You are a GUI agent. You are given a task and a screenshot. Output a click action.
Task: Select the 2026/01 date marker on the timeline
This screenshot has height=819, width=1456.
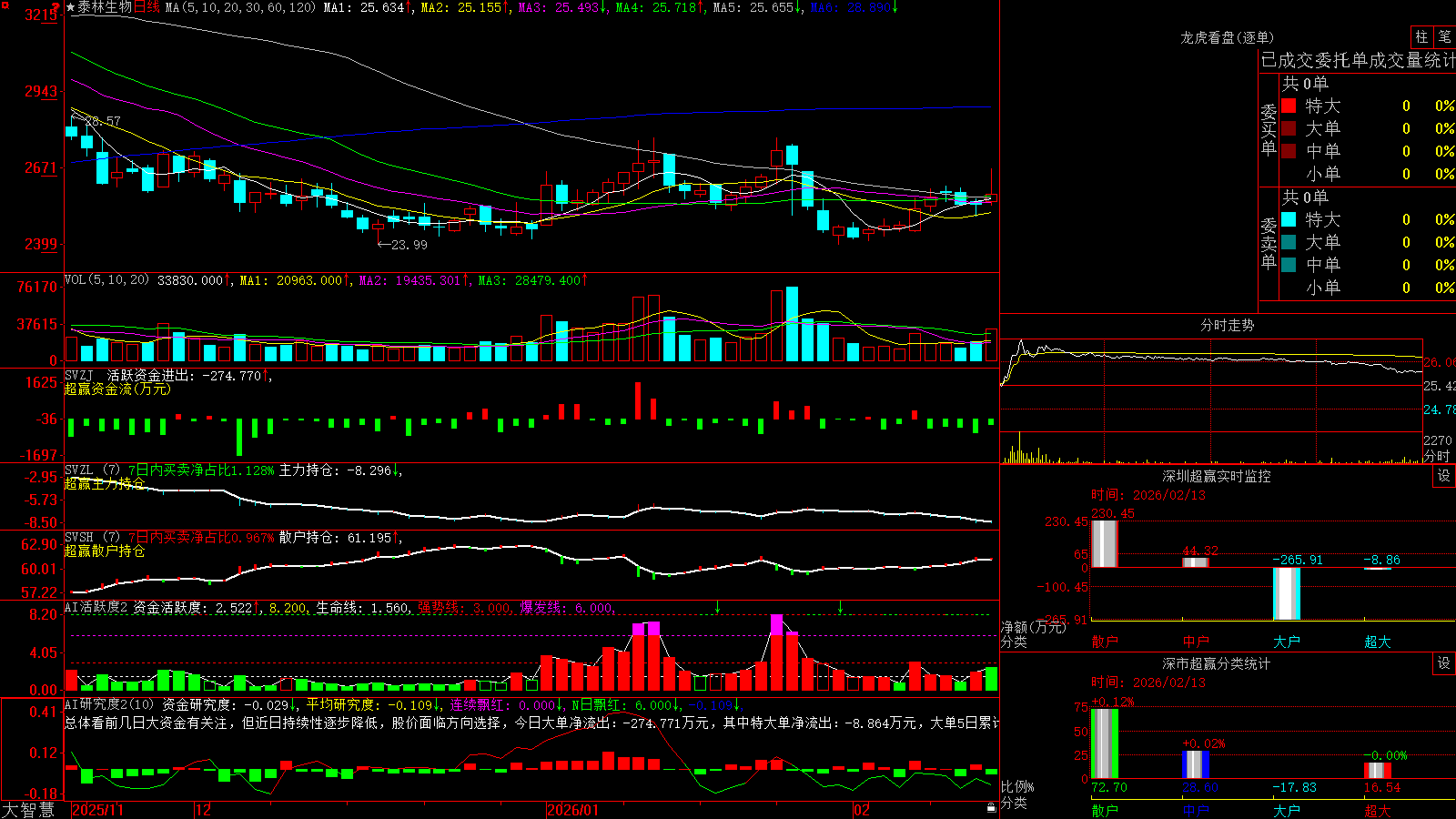coord(574,810)
